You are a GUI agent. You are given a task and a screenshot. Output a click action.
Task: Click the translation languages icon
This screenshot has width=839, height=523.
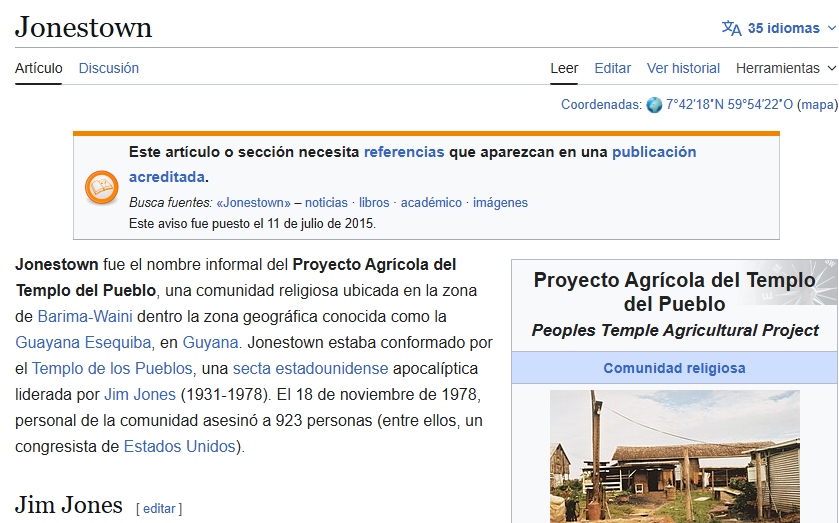click(x=731, y=28)
